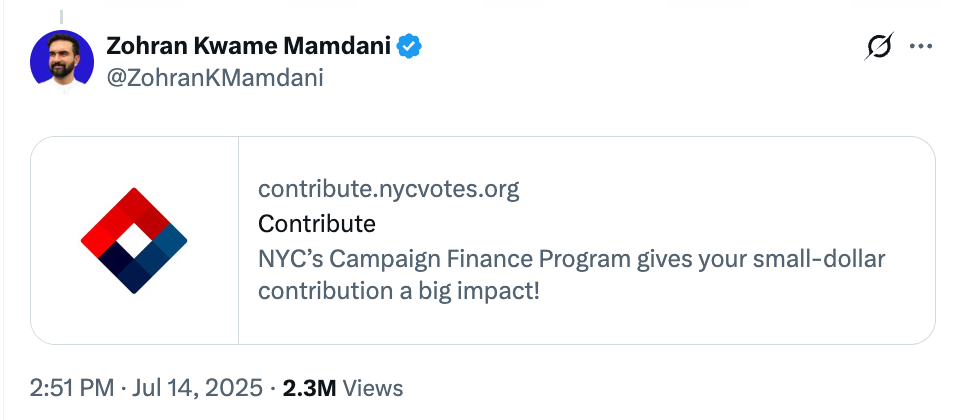The height and width of the screenshot is (420, 958).
Task: Open Grok explain-this-post icon
Action: (879, 46)
